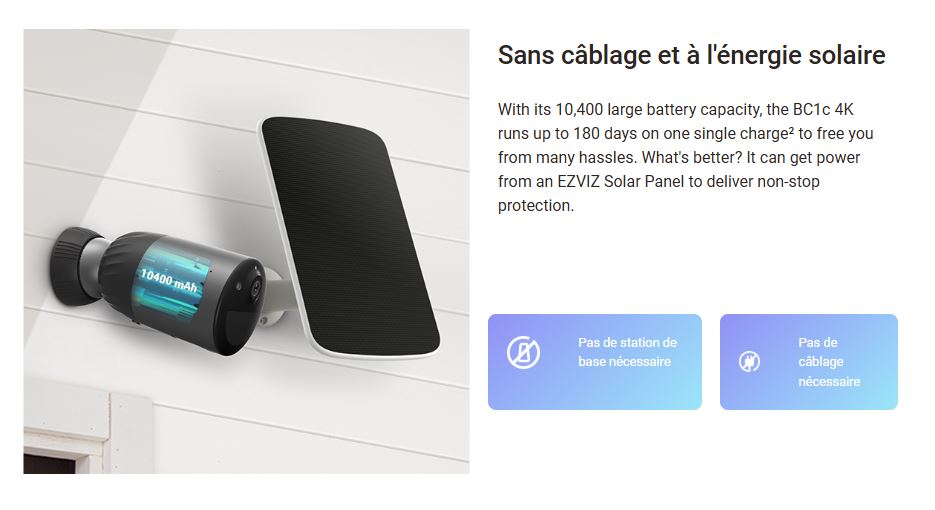Click the solar panel in the product image

pyautogui.click(x=350, y=237)
